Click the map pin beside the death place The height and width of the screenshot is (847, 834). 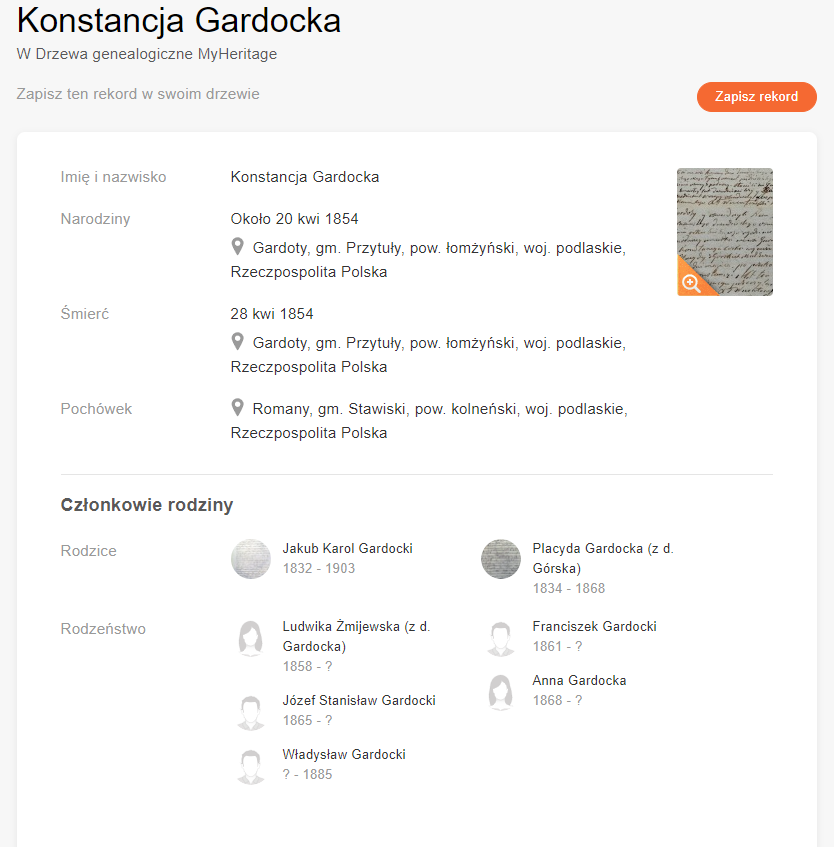[x=238, y=342]
